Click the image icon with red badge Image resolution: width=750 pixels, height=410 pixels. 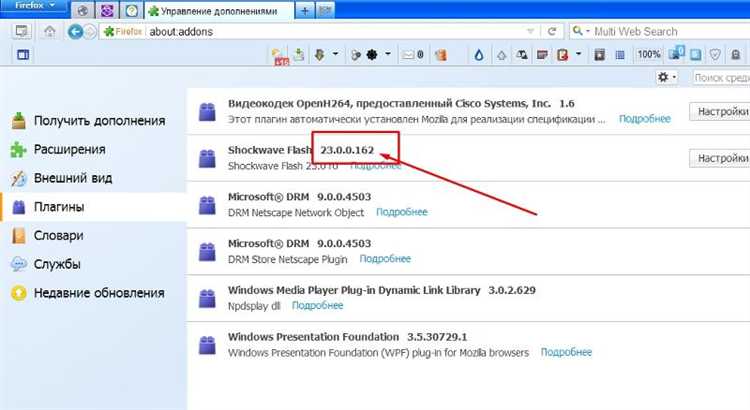280,56
